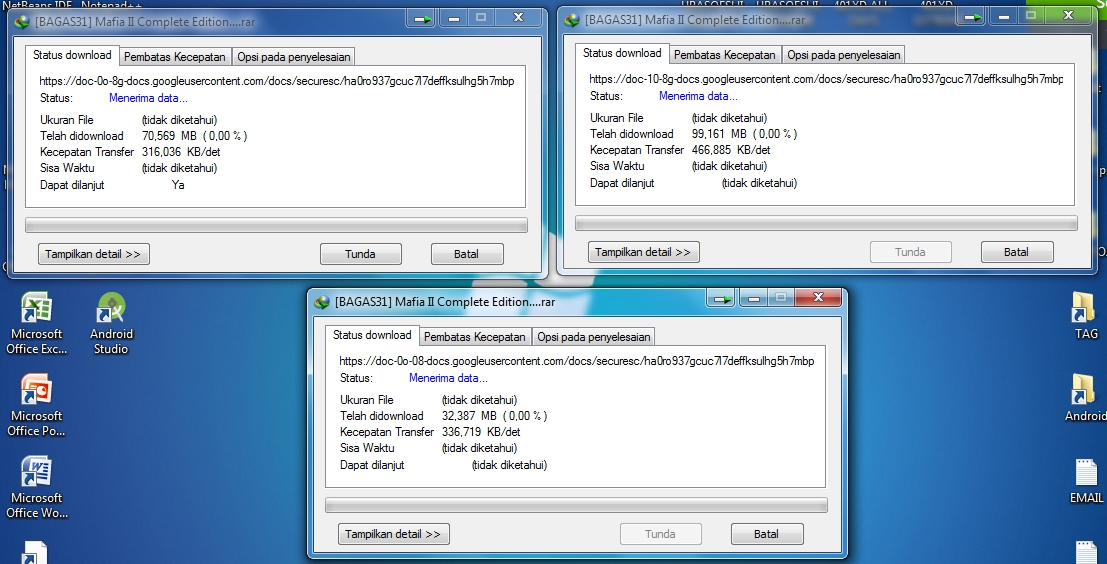Open the Android Studio desktop shortcut

pyautogui.click(x=111, y=324)
